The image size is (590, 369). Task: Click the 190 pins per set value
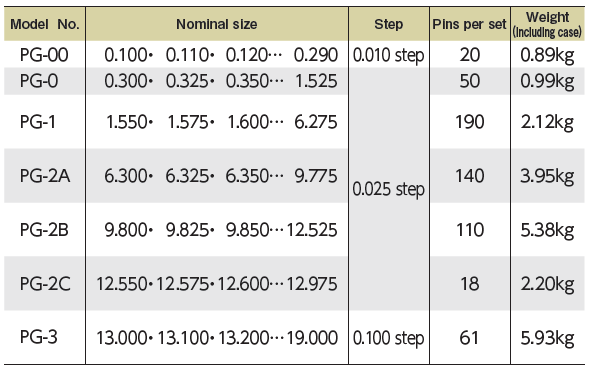(470, 122)
